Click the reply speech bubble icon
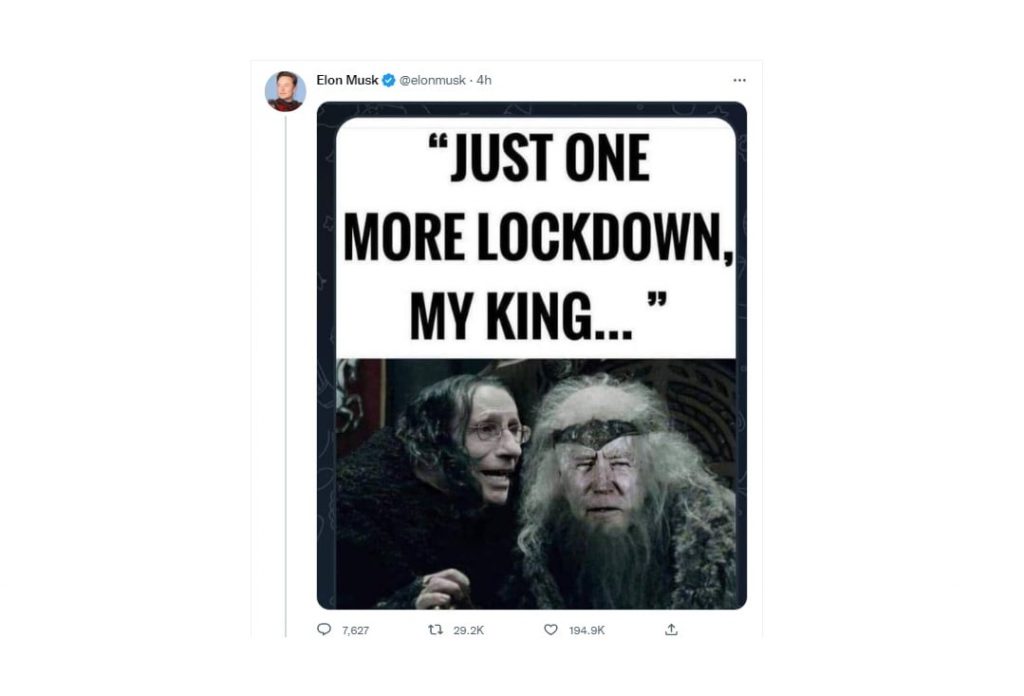The width and height of the screenshot is (1024, 696). pos(324,629)
